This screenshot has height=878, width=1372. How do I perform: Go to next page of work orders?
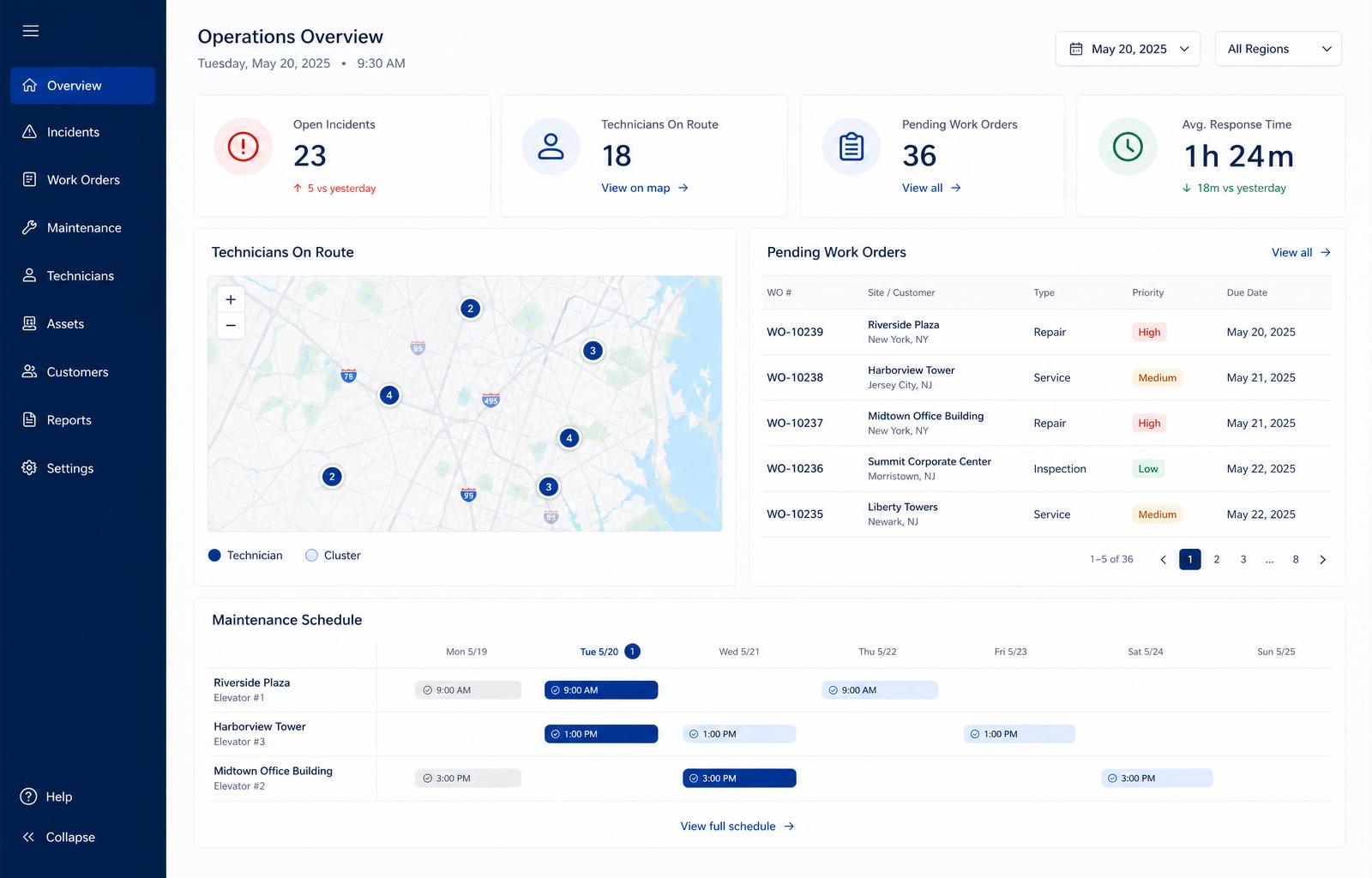pyautogui.click(x=1322, y=560)
